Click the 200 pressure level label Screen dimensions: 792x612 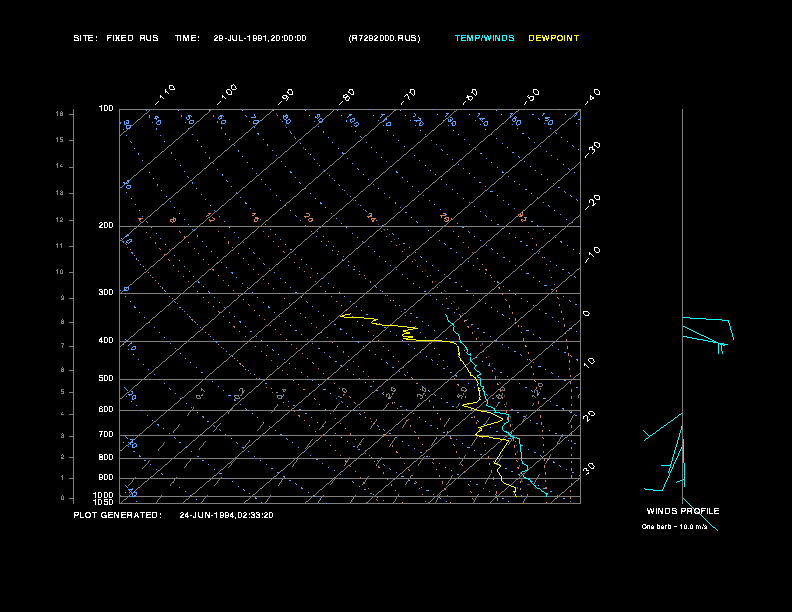pyautogui.click(x=106, y=226)
